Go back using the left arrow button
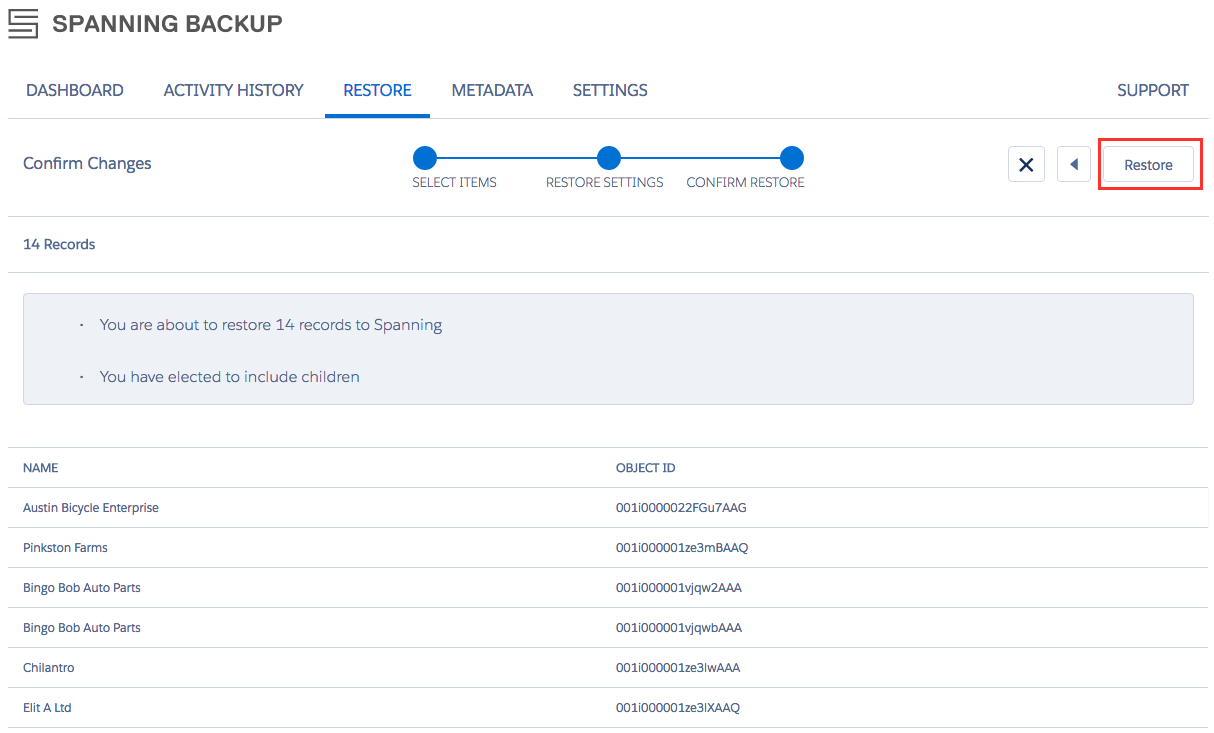1214x733 pixels. pos(1073,164)
